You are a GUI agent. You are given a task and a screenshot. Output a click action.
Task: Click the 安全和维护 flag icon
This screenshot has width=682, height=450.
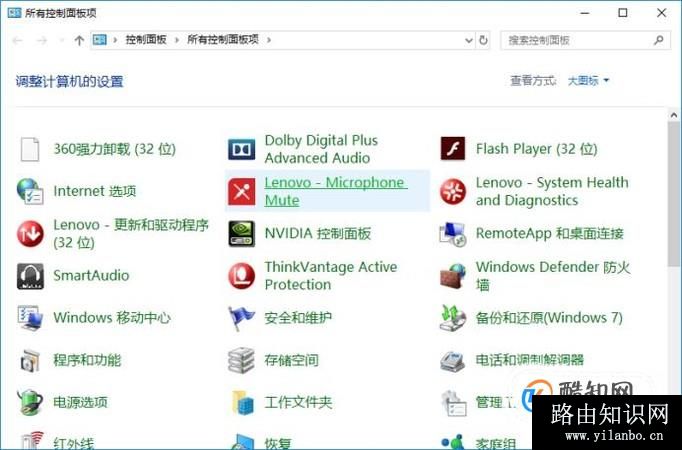(241, 318)
